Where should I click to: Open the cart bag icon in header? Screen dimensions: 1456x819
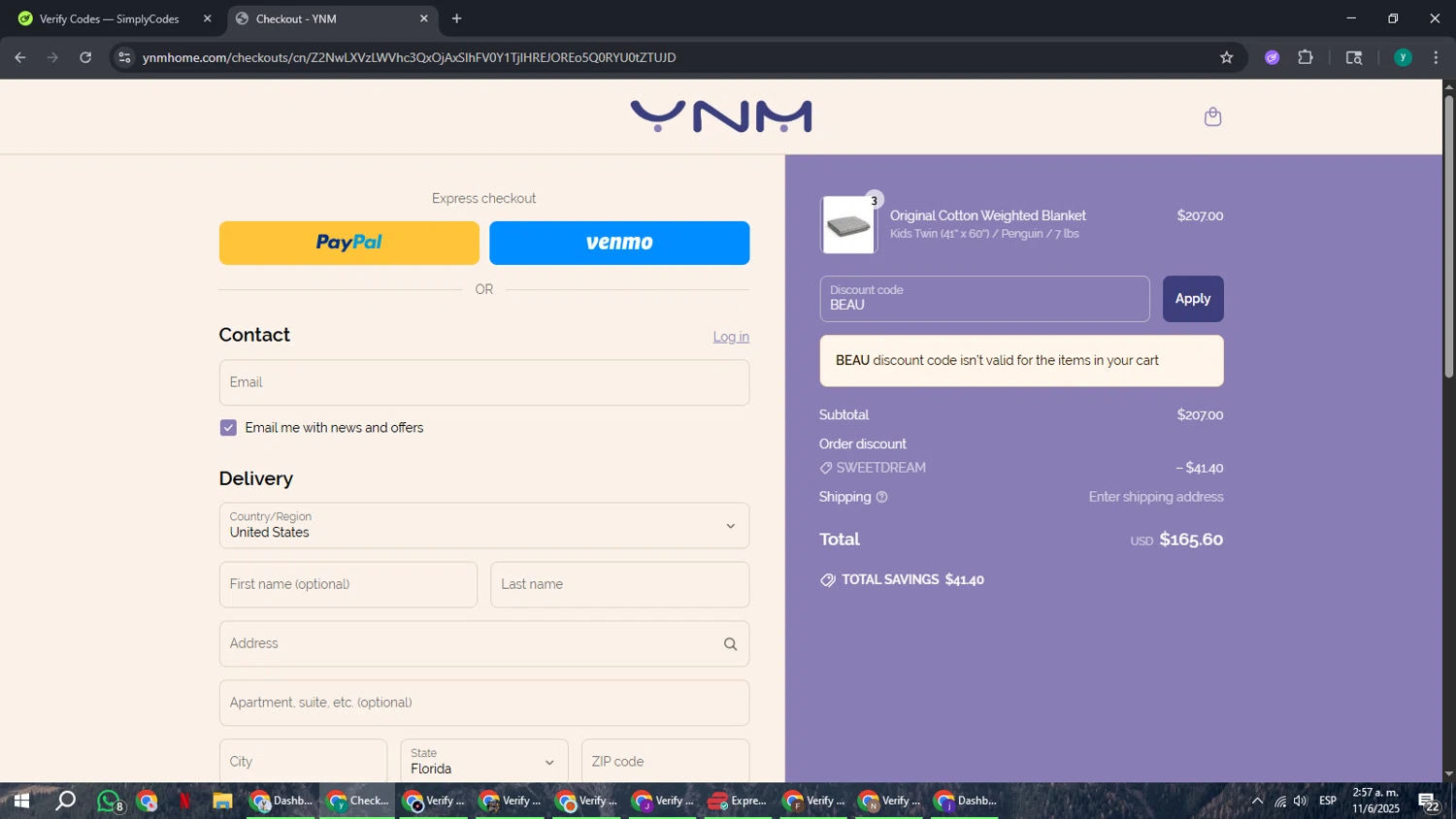1212,116
